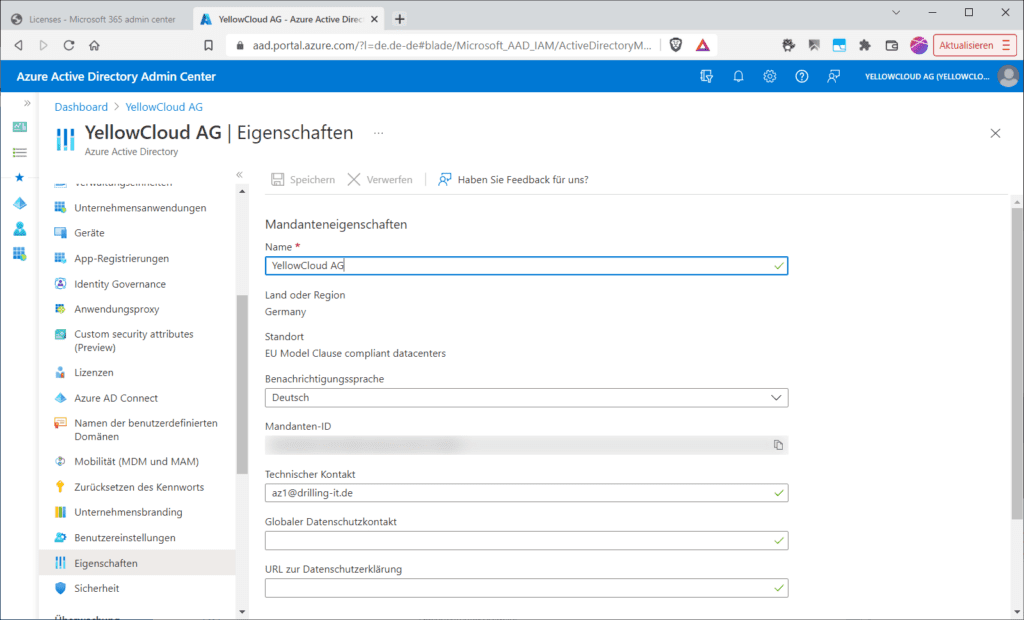Click into the Name text field
The image size is (1024, 620).
coord(526,266)
